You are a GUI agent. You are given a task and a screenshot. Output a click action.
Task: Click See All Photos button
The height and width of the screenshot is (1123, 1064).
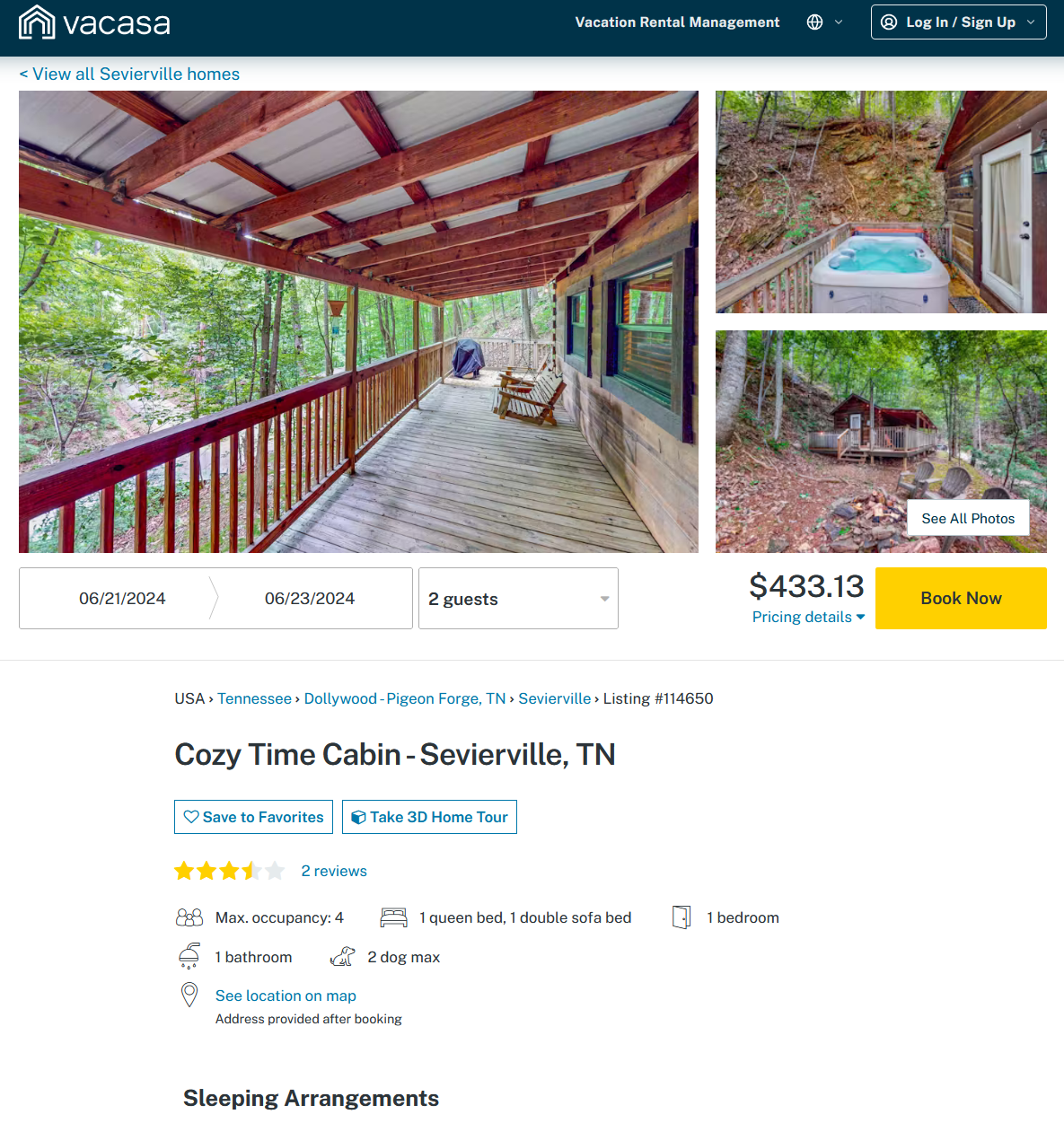click(x=968, y=519)
